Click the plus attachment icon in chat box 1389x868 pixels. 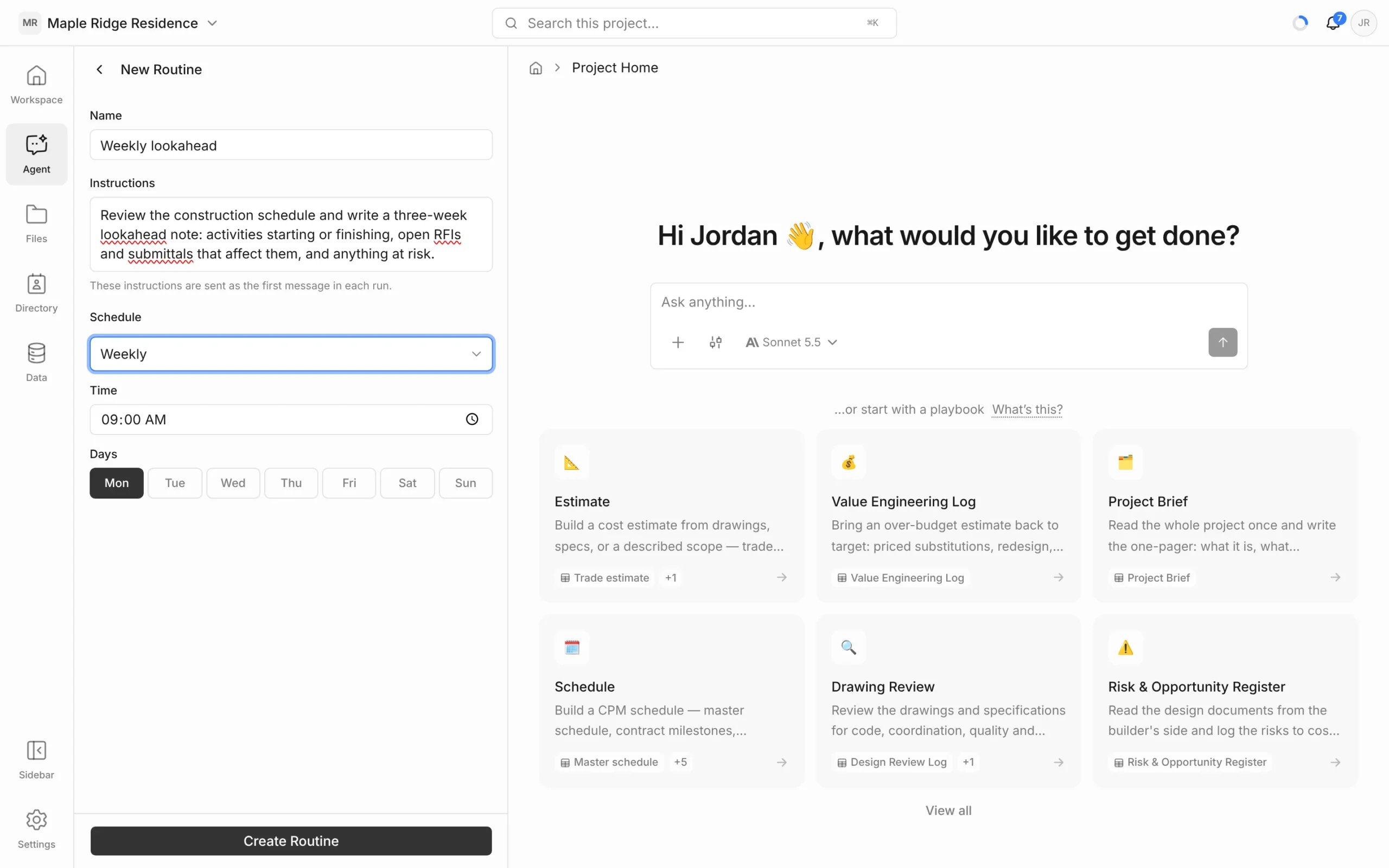tap(678, 342)
